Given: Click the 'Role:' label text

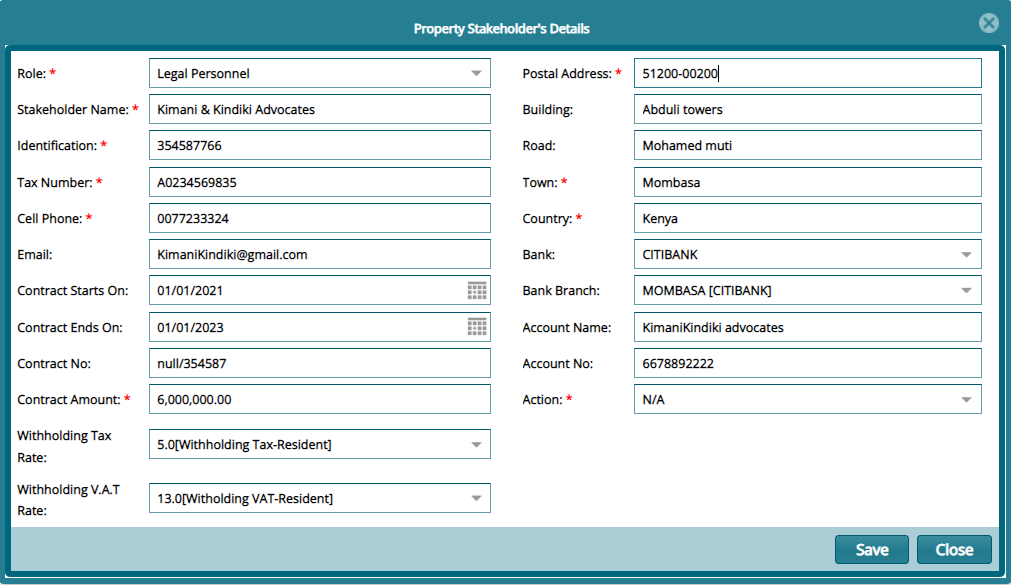Looking at the screenshot, I should point(32,74).
